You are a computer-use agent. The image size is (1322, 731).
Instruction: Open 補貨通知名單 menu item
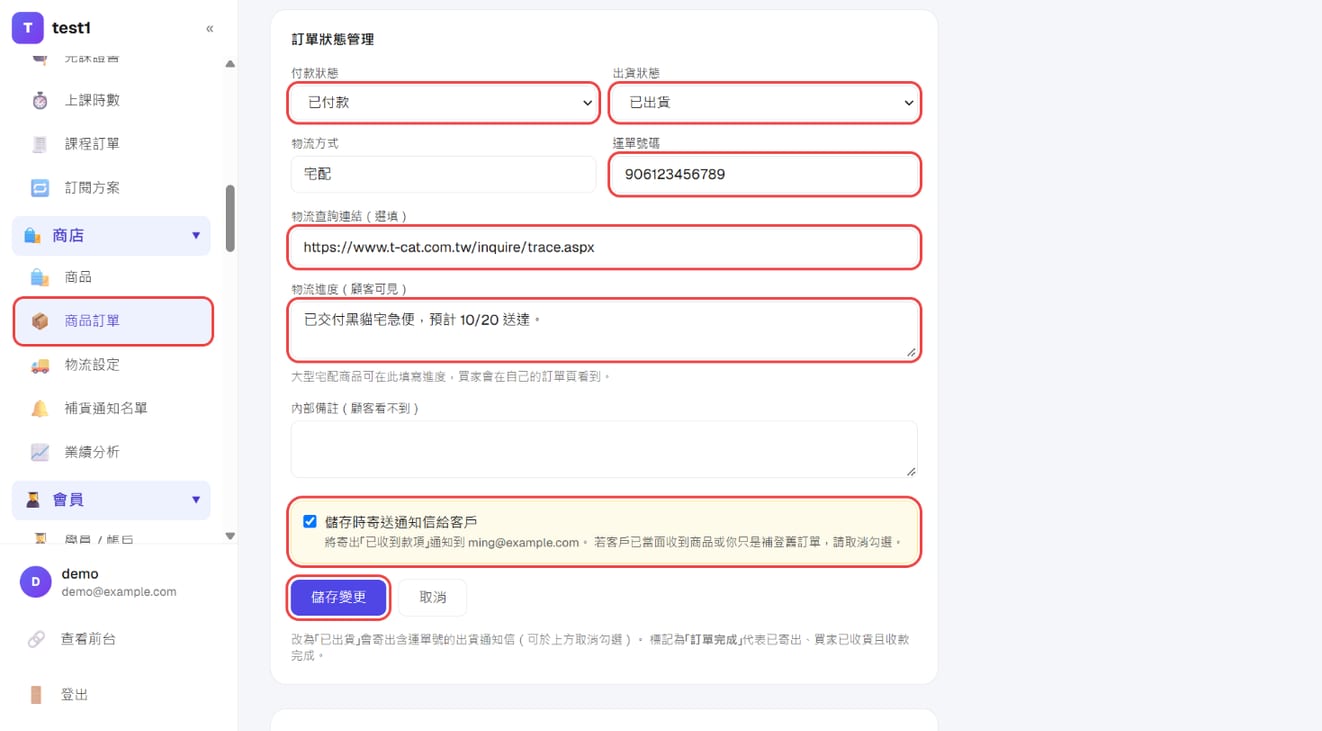[106, 408]
